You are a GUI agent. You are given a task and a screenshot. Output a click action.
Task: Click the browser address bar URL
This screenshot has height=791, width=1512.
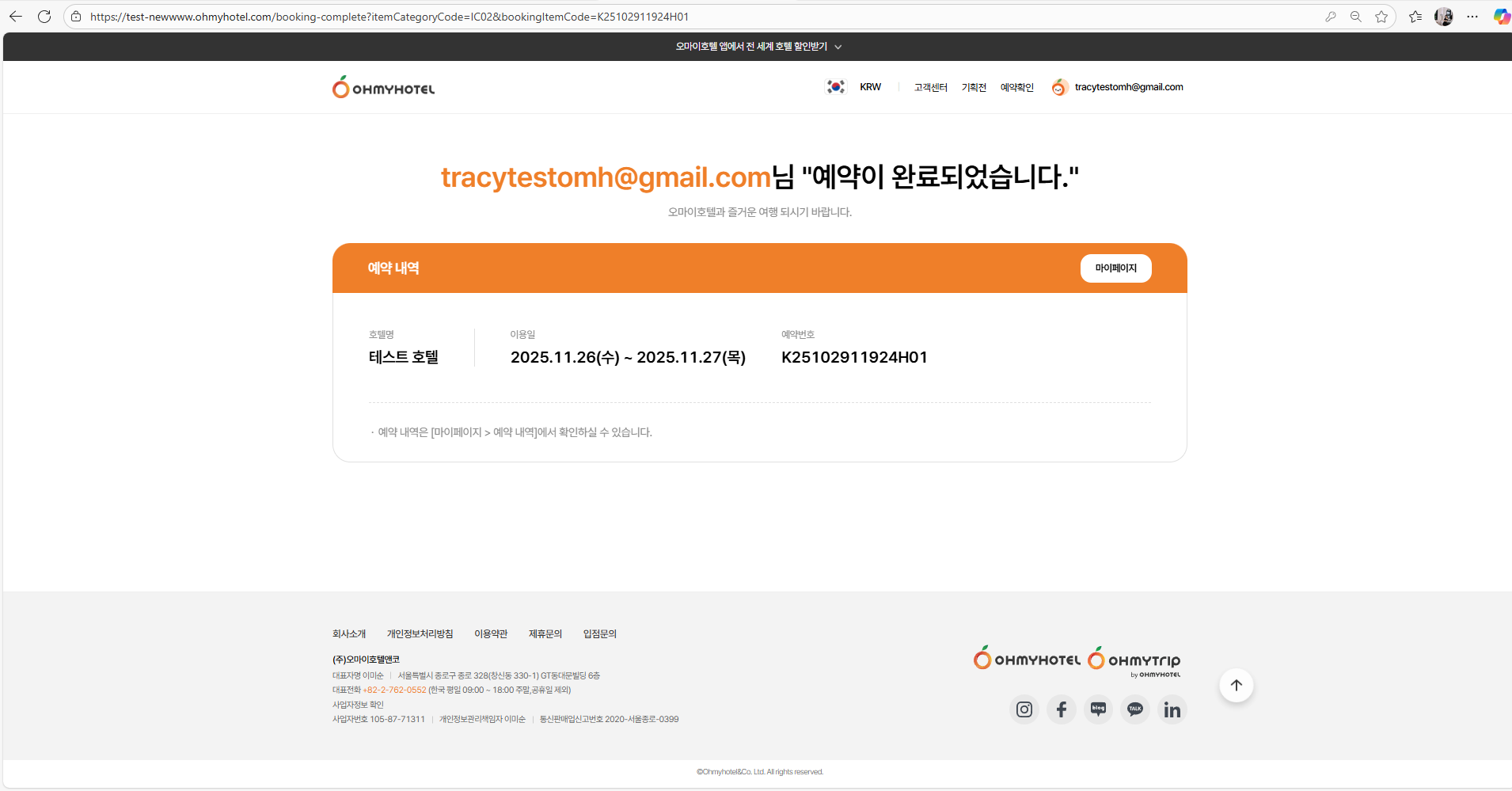point(389,17)
